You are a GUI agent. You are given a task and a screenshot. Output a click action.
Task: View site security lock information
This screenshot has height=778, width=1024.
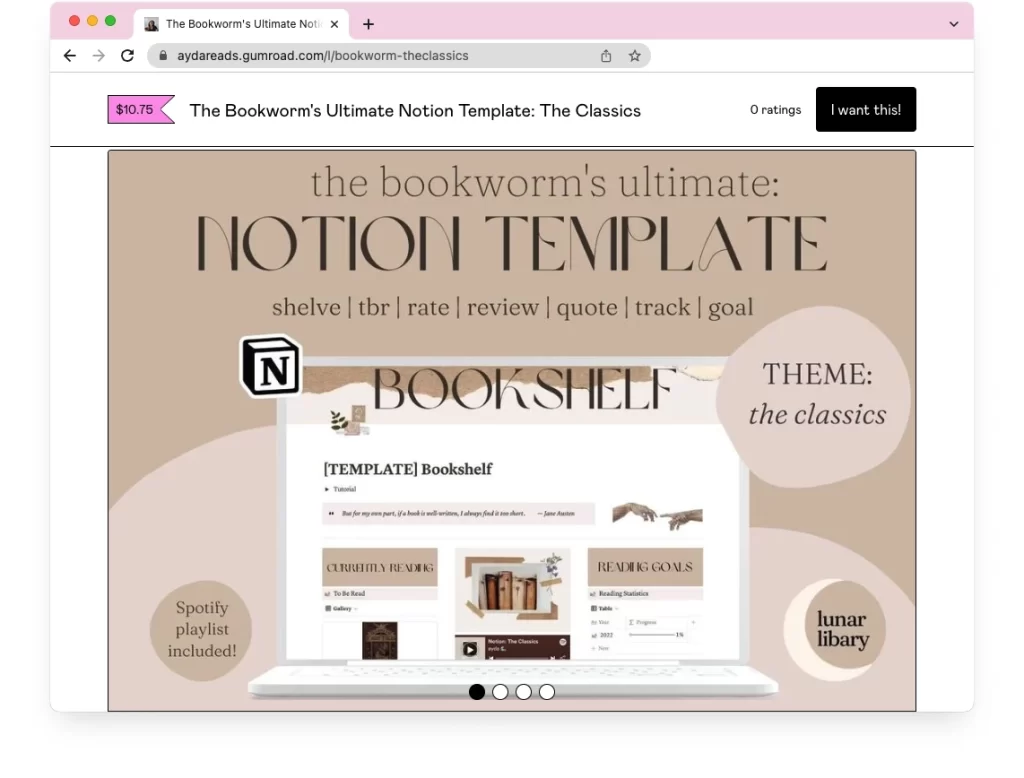(x=163, y=56)
